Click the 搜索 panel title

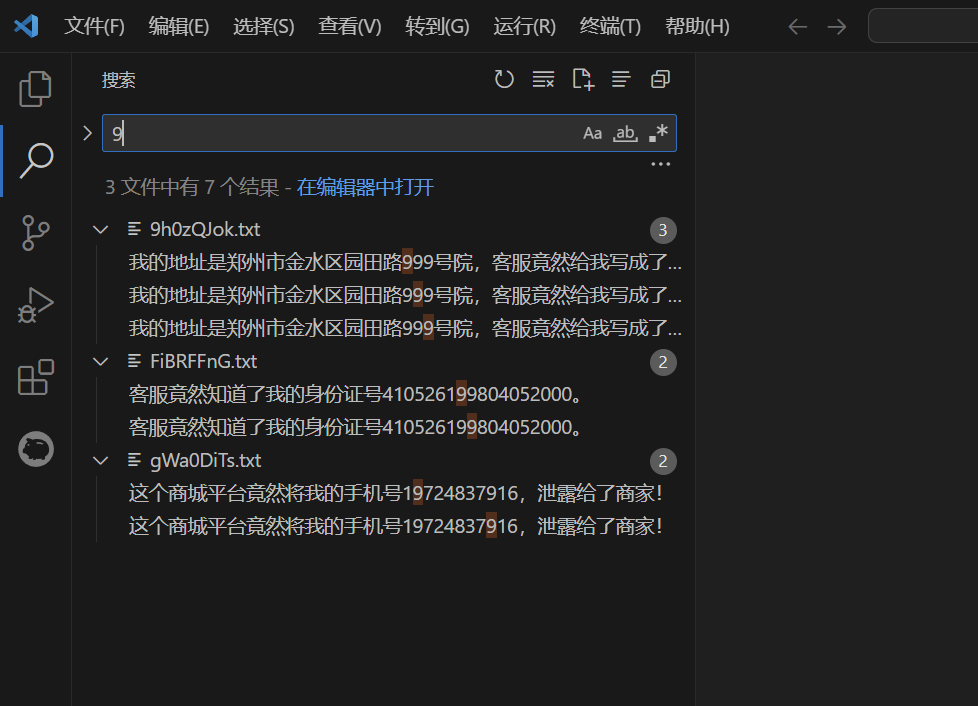pos(119,80)
